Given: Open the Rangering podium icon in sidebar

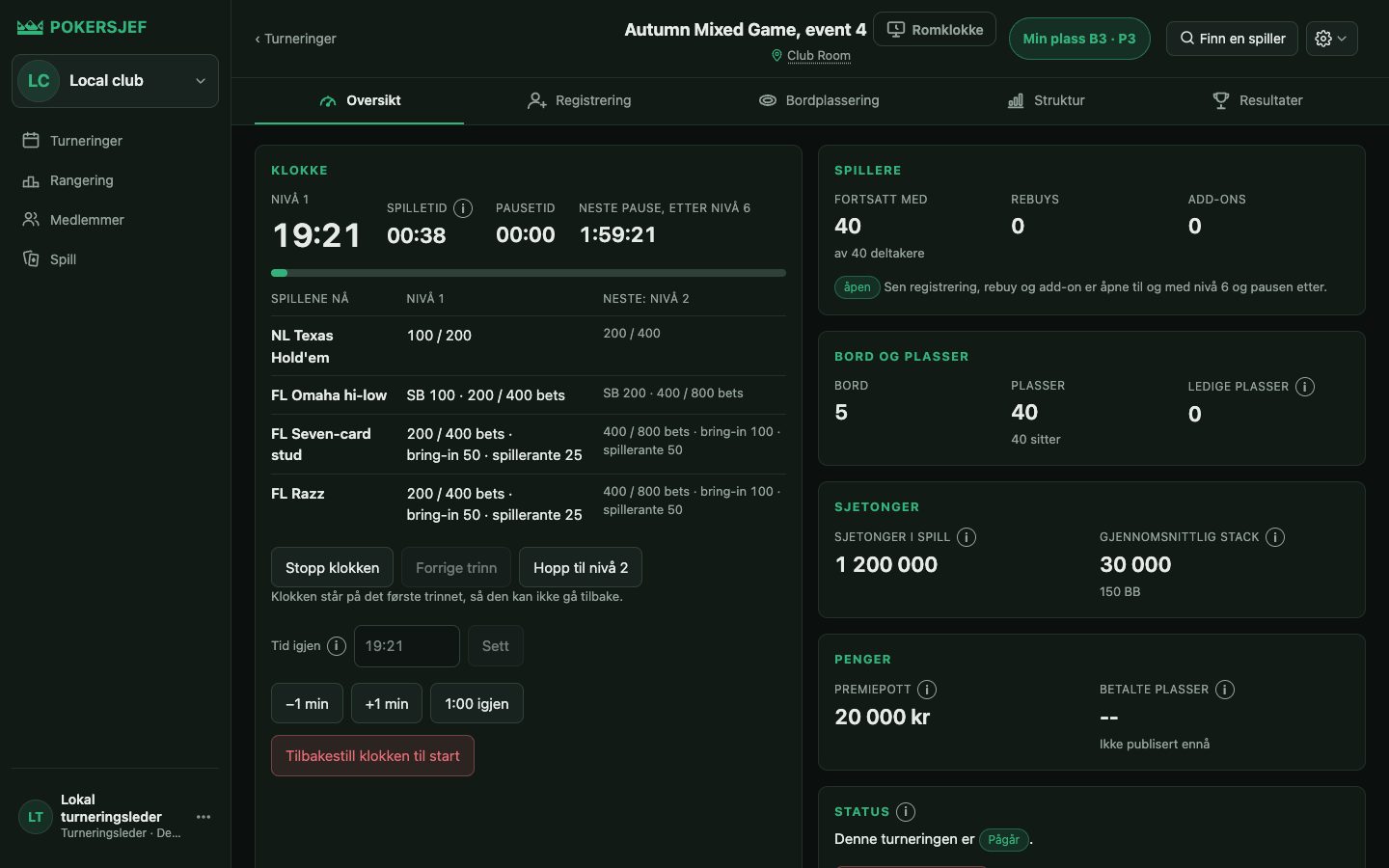Looking at the screenshot, I should [31, 180].
